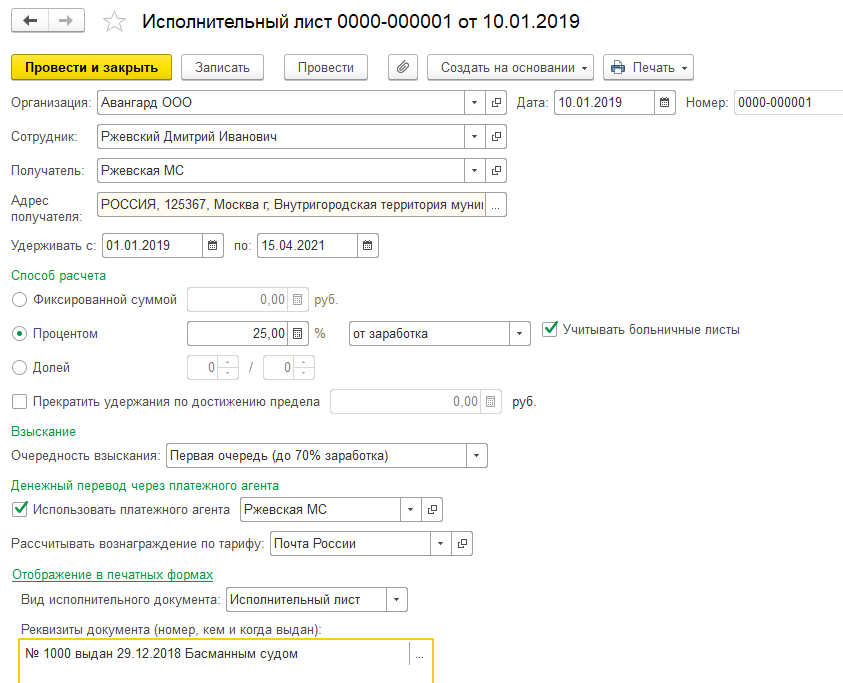Open calendar for Удерживать с date

[213, 245]
